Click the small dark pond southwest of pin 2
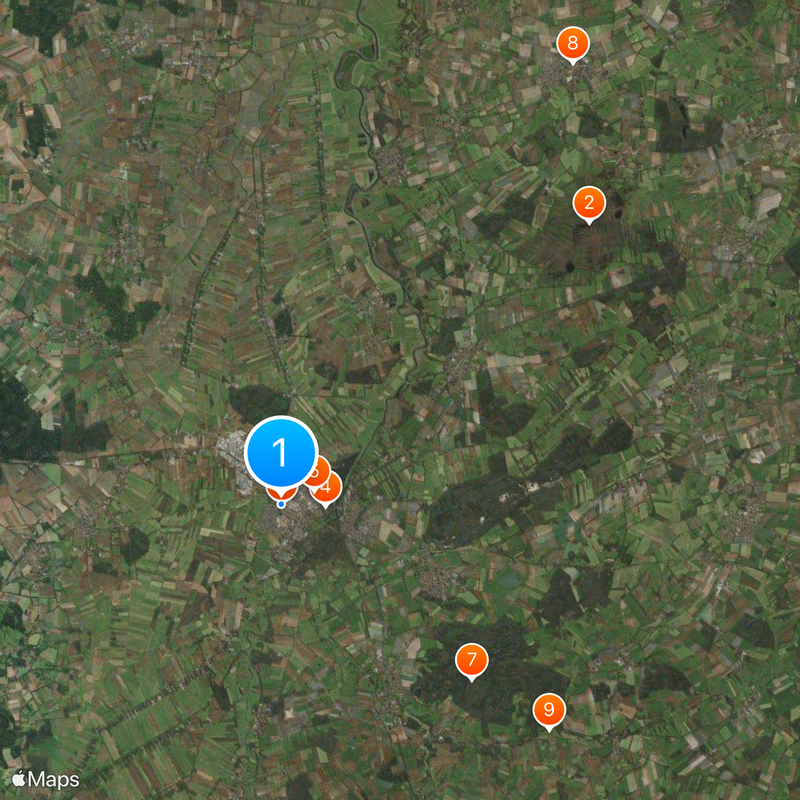800x800 pixels. (x=569, y=266)
